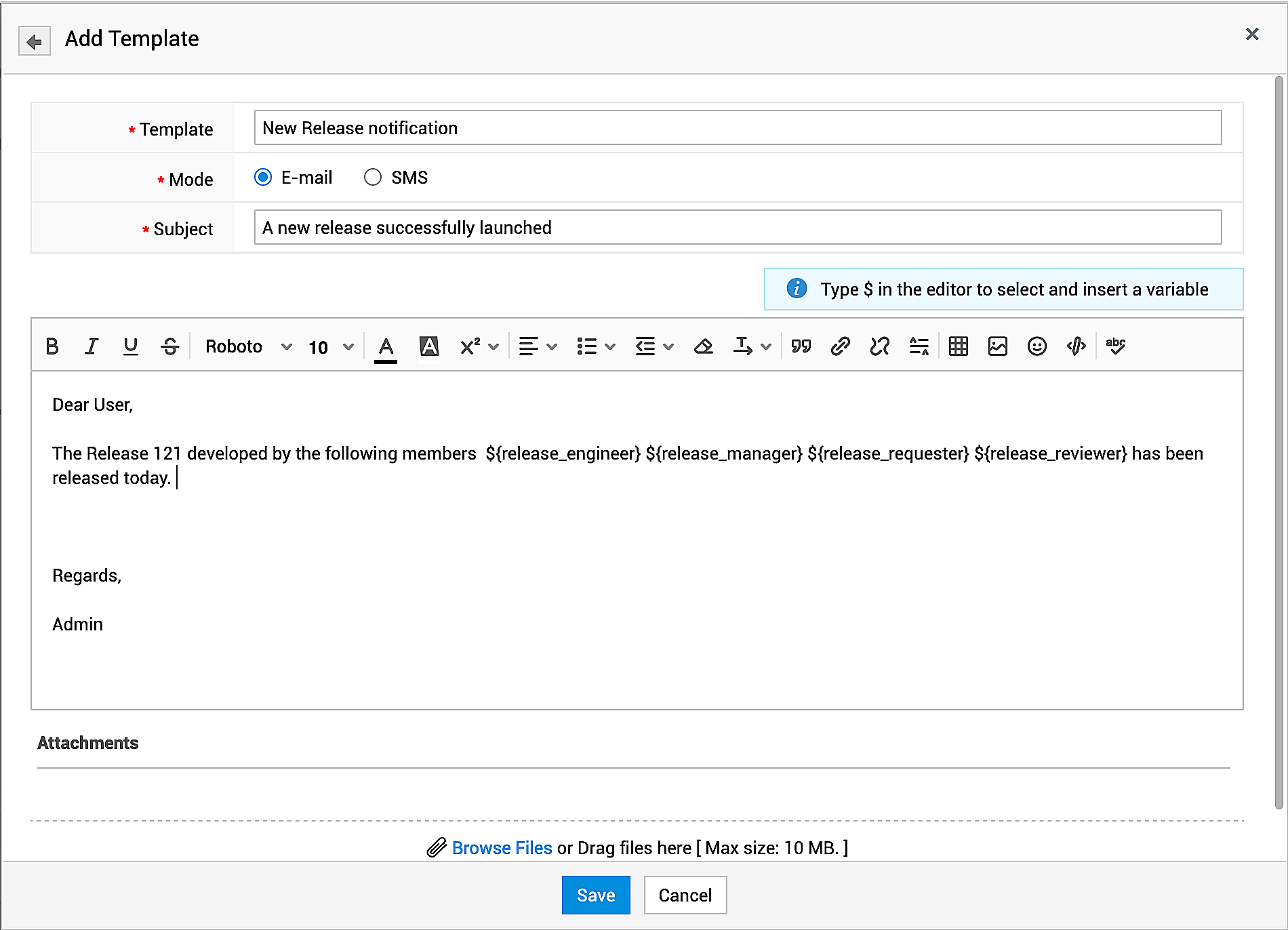The height and width of the screenshot is (930, 1288).
Task: Apply italic formatting
Action: pyautogui.click(x=92, y=346)
